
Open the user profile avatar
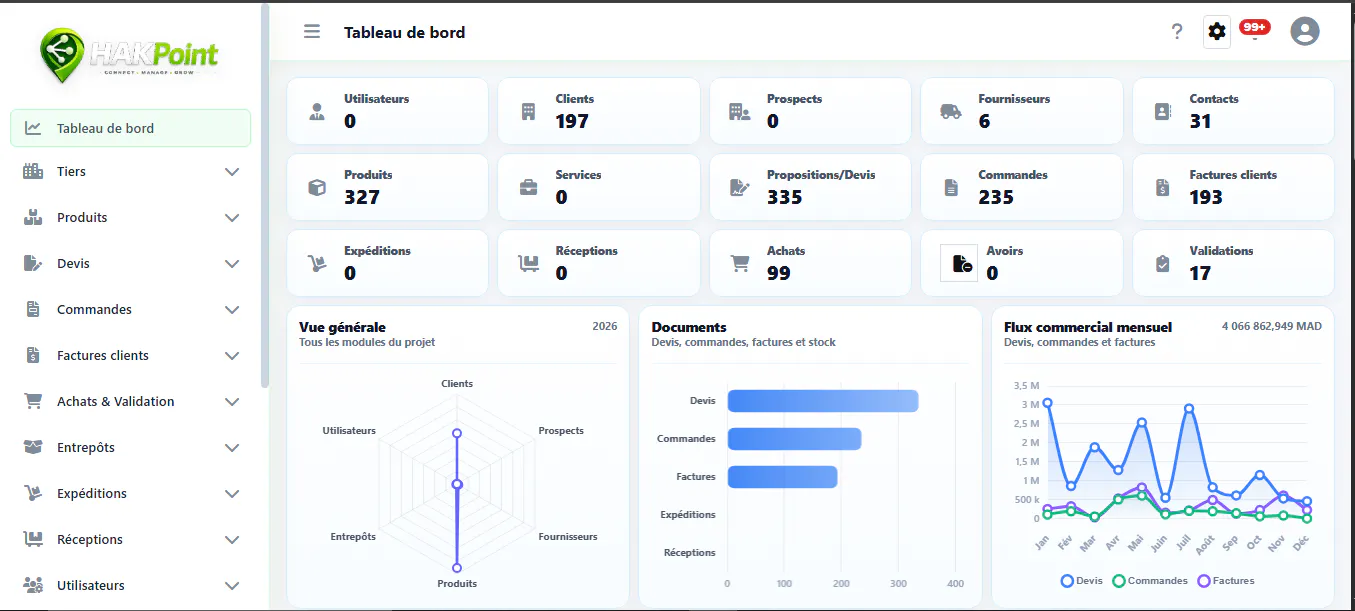1305,31
